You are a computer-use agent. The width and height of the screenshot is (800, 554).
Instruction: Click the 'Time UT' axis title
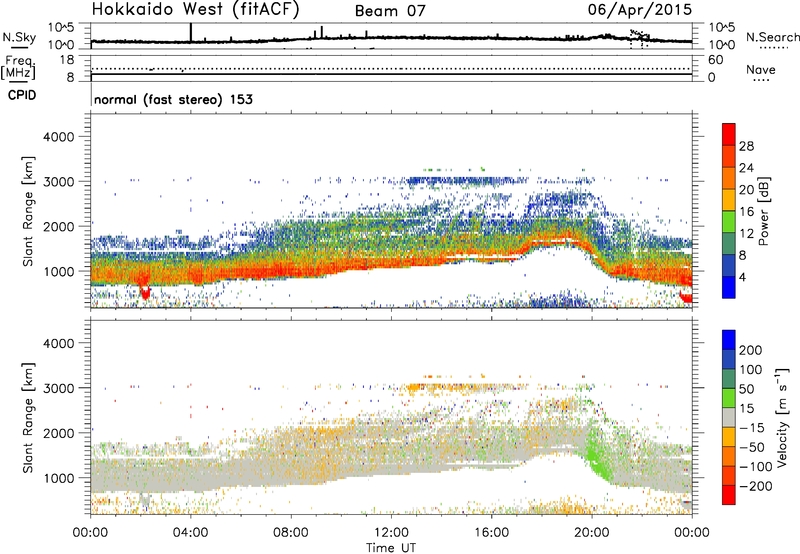[391, 548]
